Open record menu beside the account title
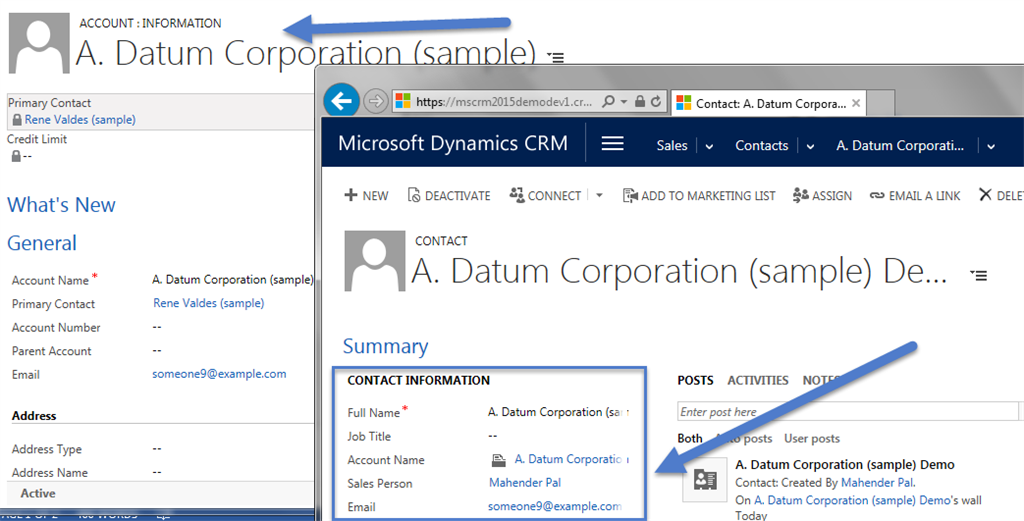The height and width of the screenshot is (521, 1024). pos(556,58)
